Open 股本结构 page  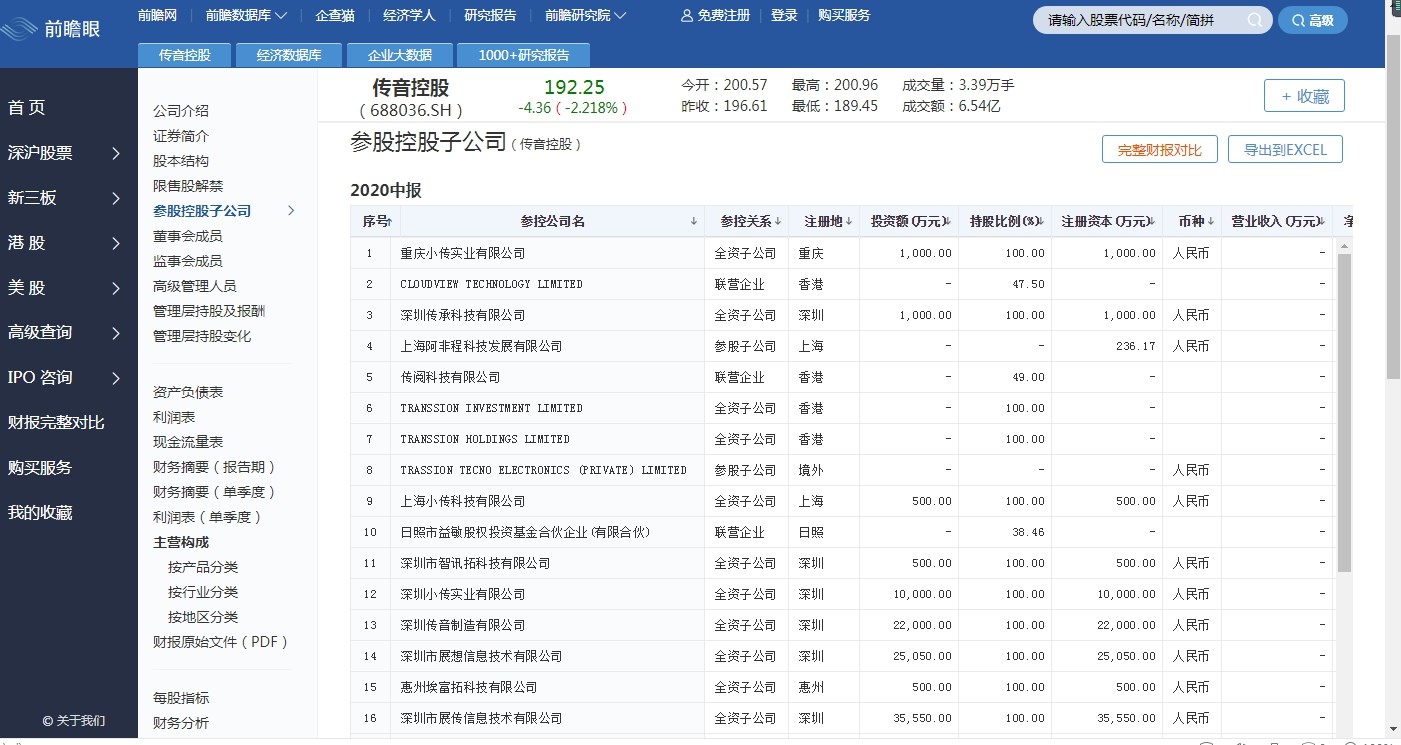181,161
